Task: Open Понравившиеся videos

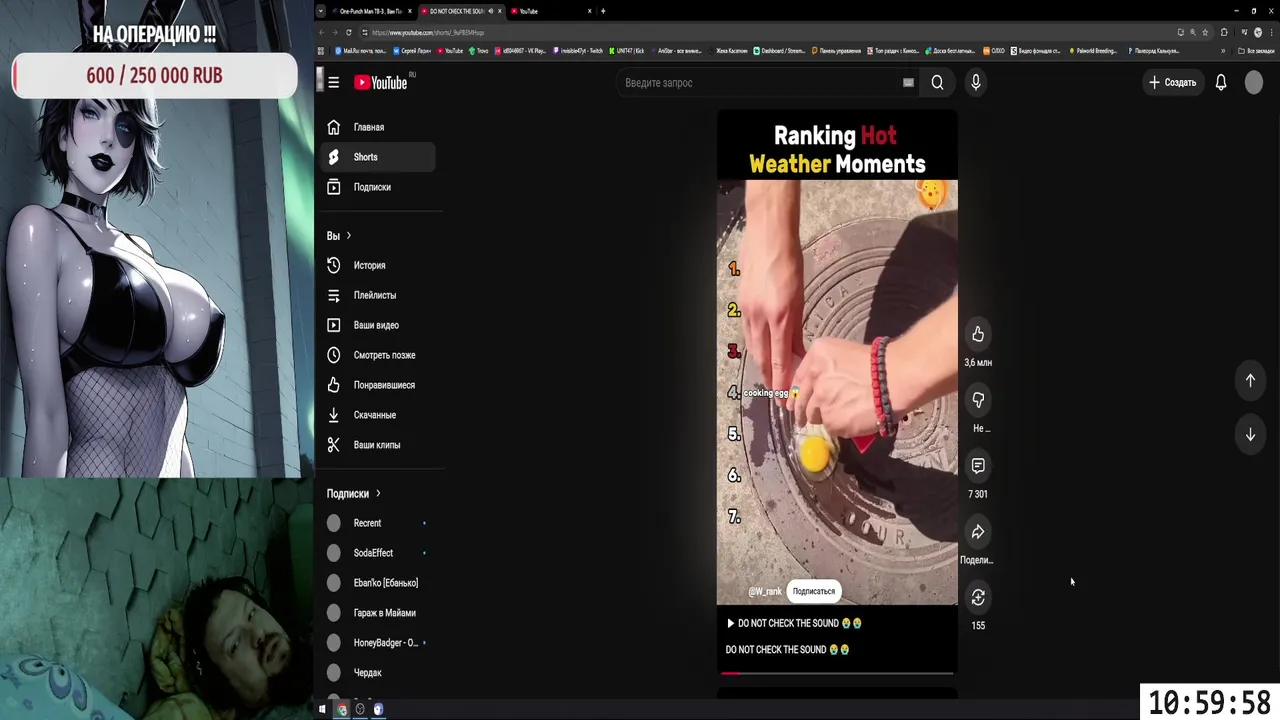Action: point(380,385)
